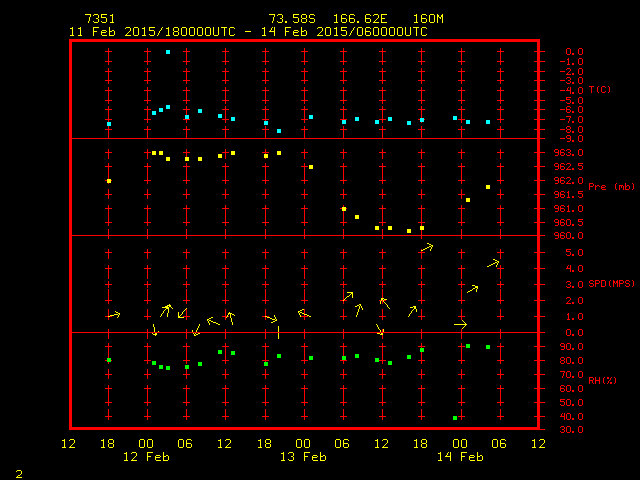Image resolution: width=640 pixels, height=480 pixels.
Task: Select the UTC date range title line
Action: [x=248, y=32]
